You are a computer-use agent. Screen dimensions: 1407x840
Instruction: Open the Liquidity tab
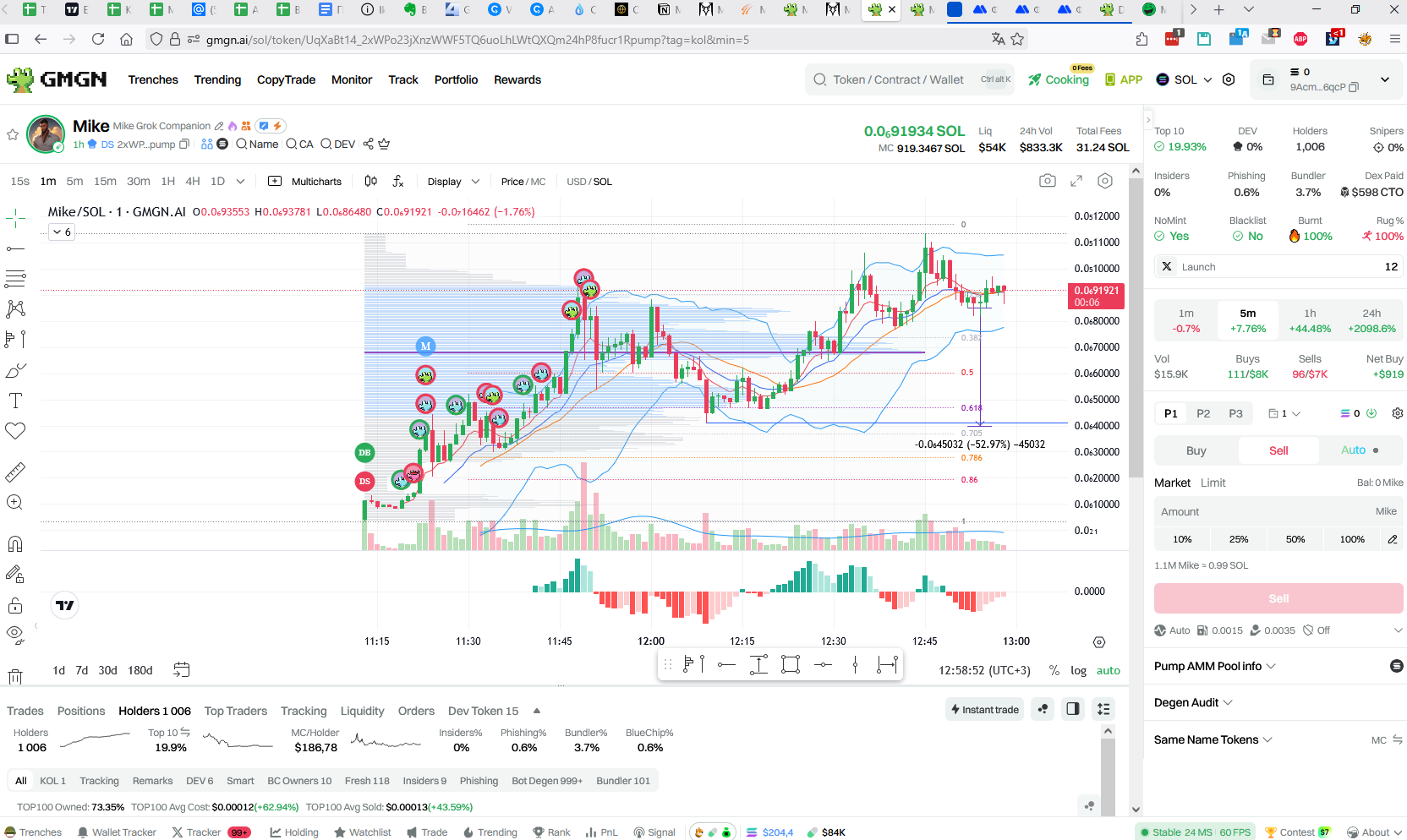coord(362,711)
